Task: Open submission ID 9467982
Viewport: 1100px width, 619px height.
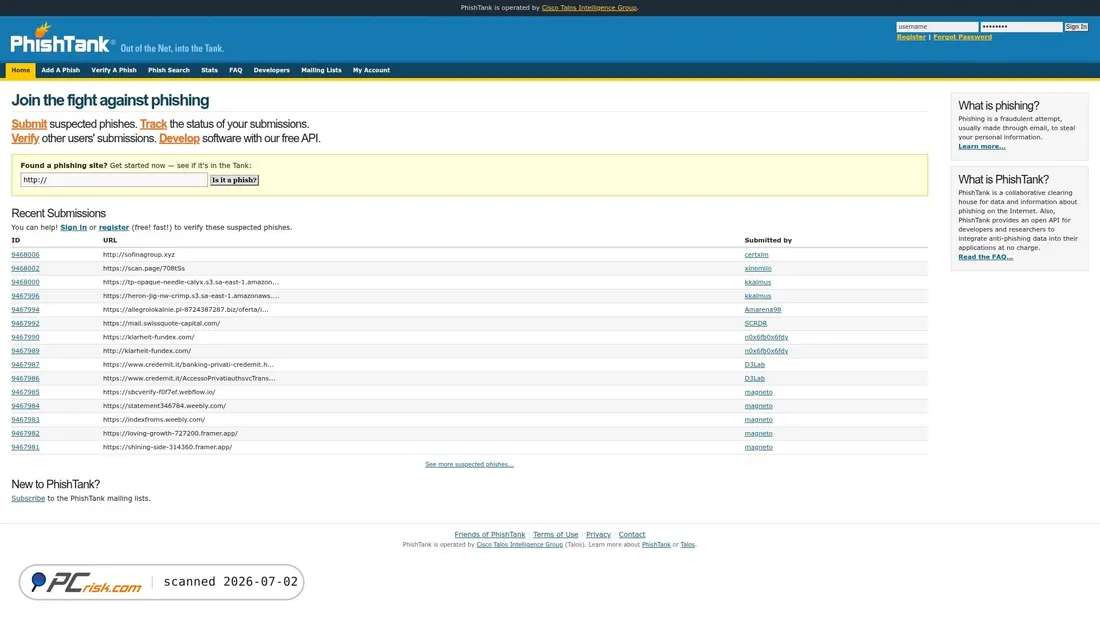Action: [25, 434]
